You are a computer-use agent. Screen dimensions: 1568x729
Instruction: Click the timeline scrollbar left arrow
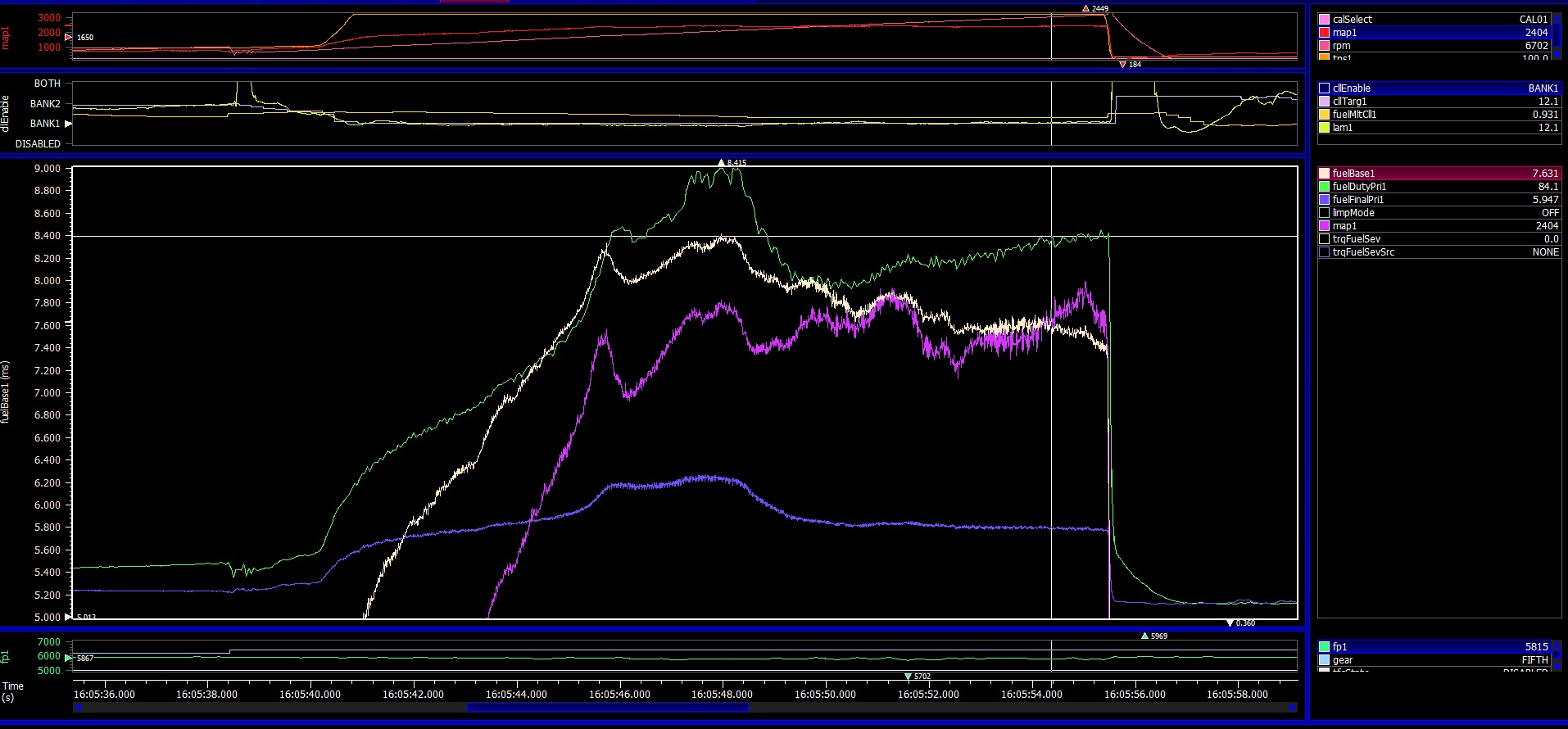point(78,708)
